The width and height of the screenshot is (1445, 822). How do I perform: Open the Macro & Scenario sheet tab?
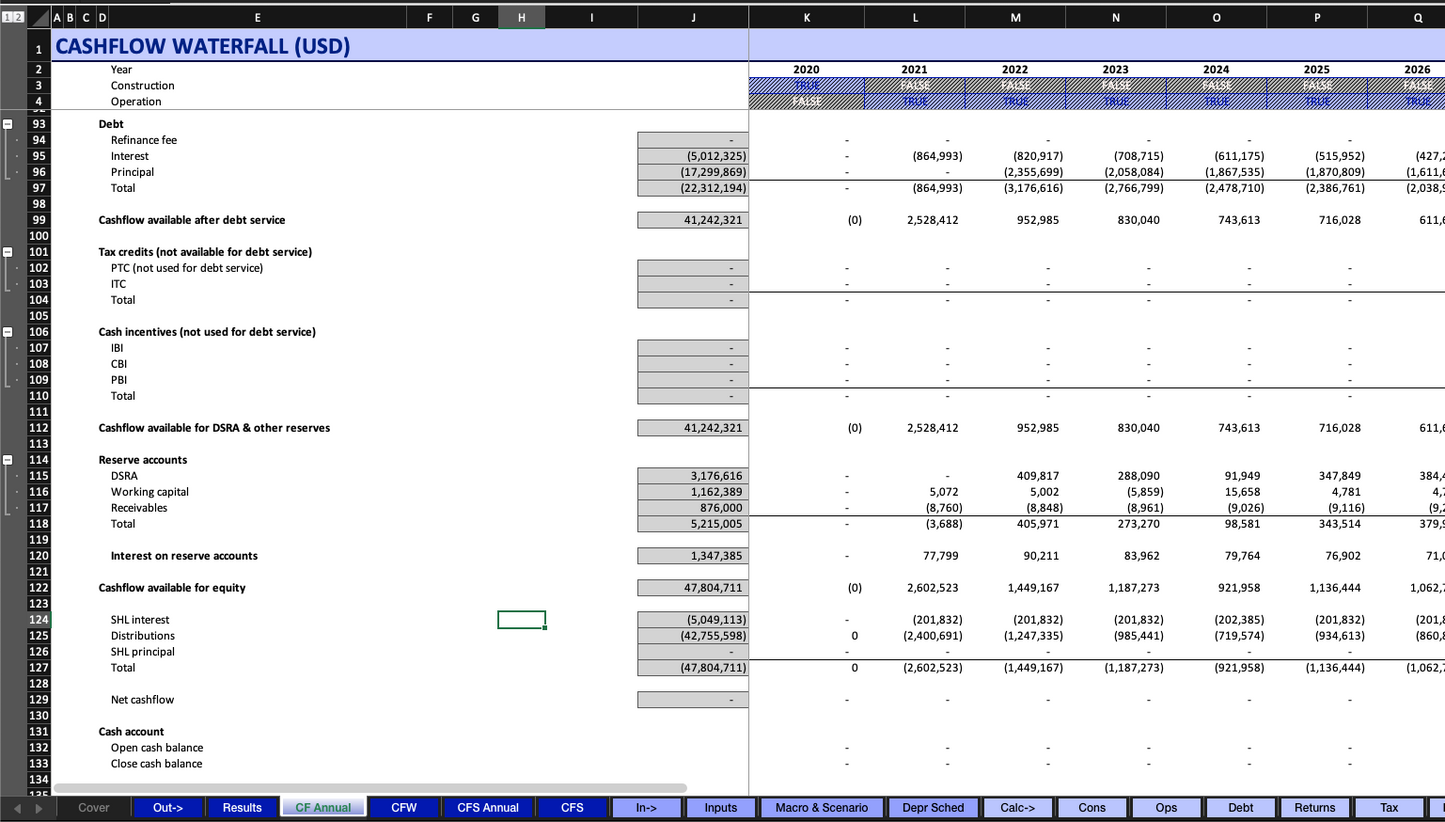point(822,808)
